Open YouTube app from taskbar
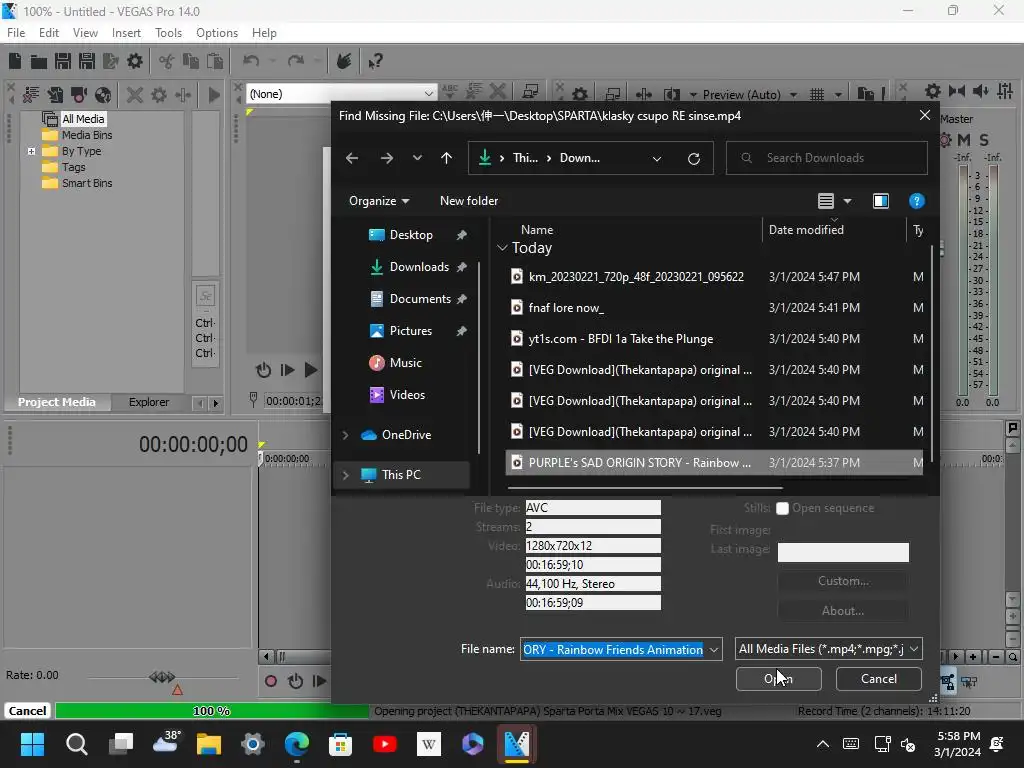 (385, 744)
